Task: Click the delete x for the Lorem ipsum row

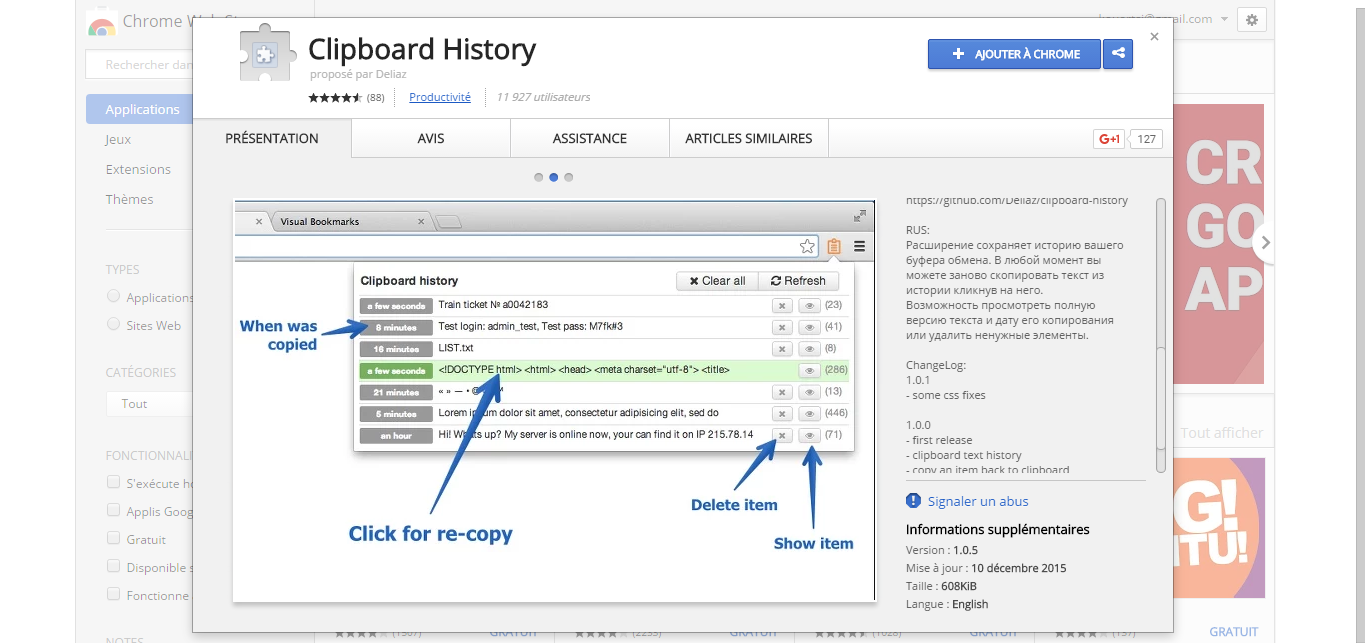Action: point(782,414)
